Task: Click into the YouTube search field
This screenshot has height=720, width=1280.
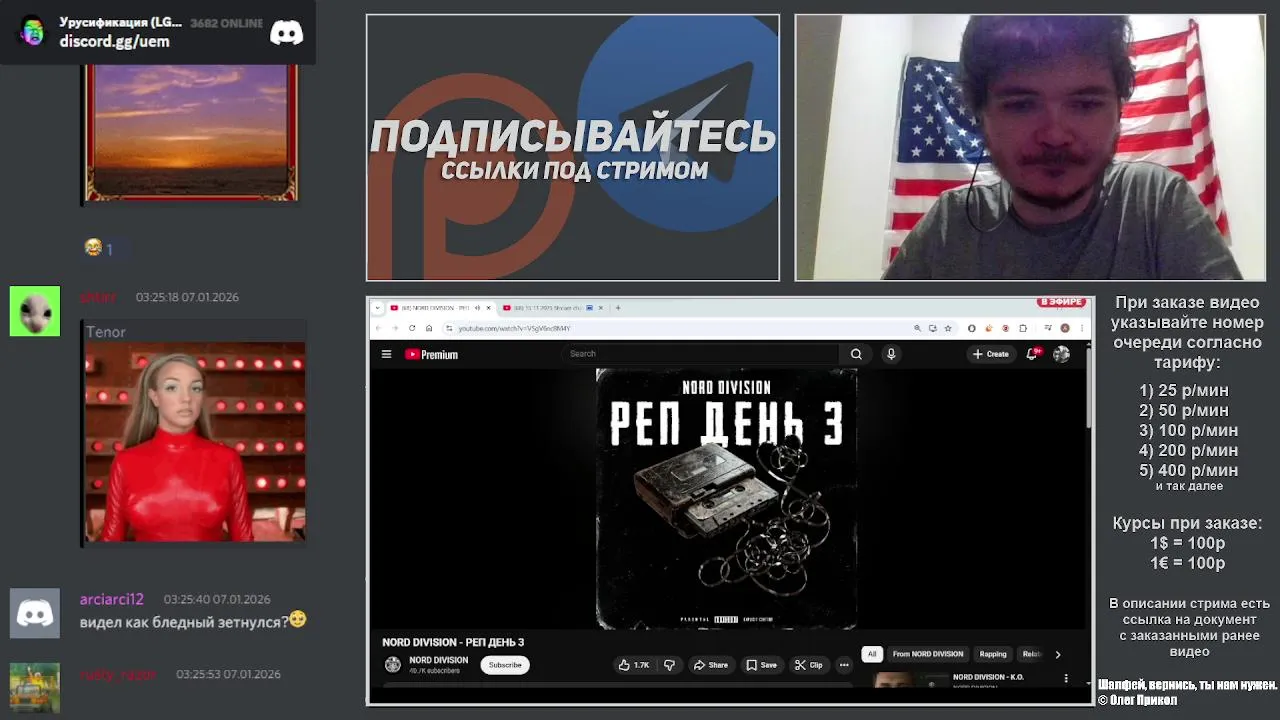Action: tap(702, 354)
